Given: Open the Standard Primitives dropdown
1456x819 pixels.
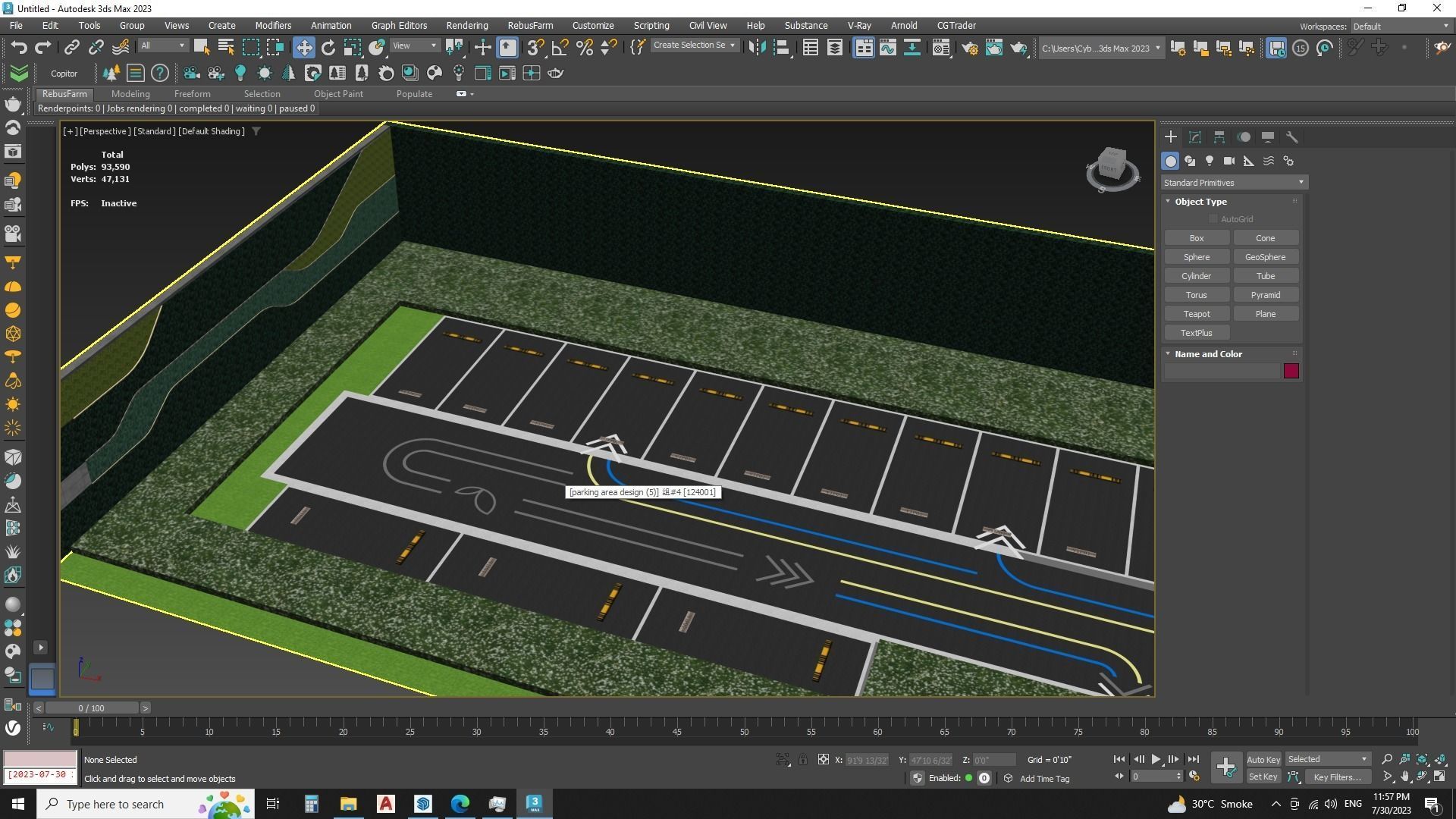Looking at the screenshot, I should coord(1233,183).
